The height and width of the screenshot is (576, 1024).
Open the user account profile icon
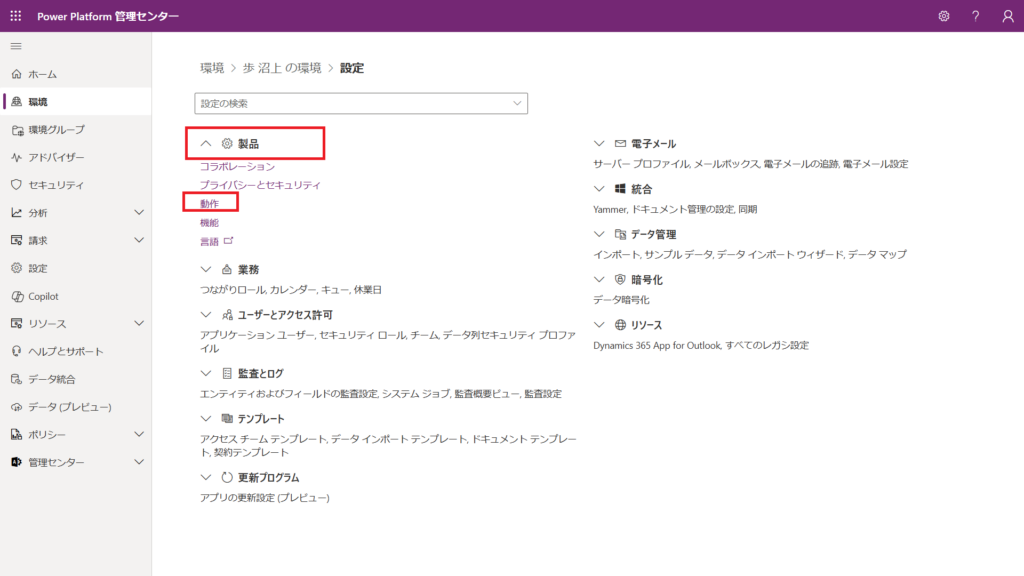pyautogui.click(x=1008, y=16)
